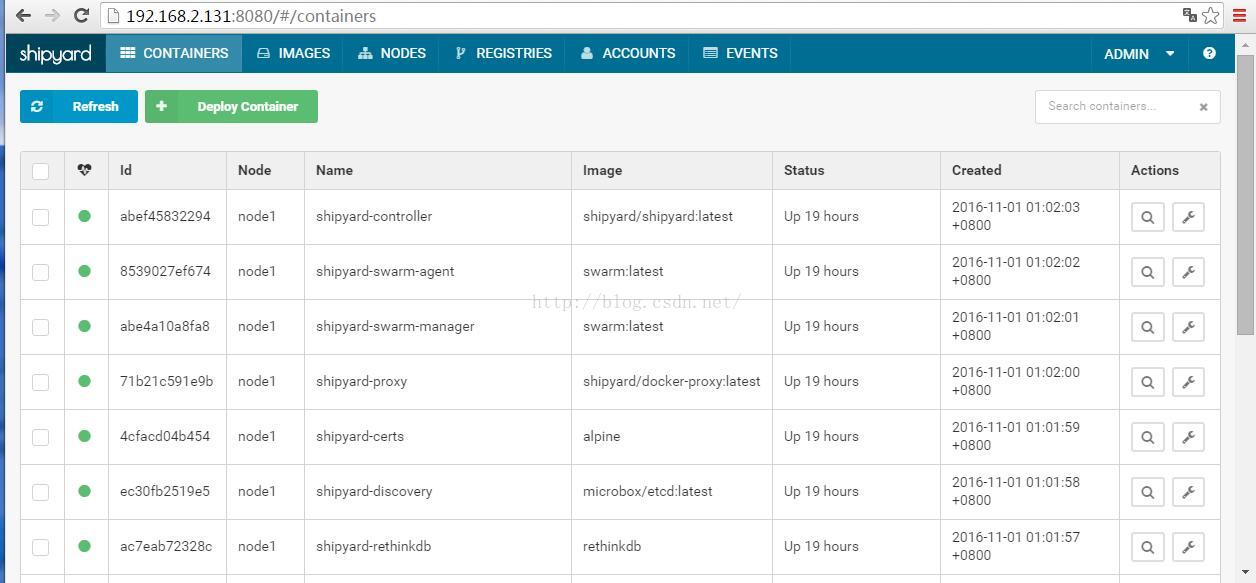Check the box for shipyard-swarm-manager

tap(41, 327)
